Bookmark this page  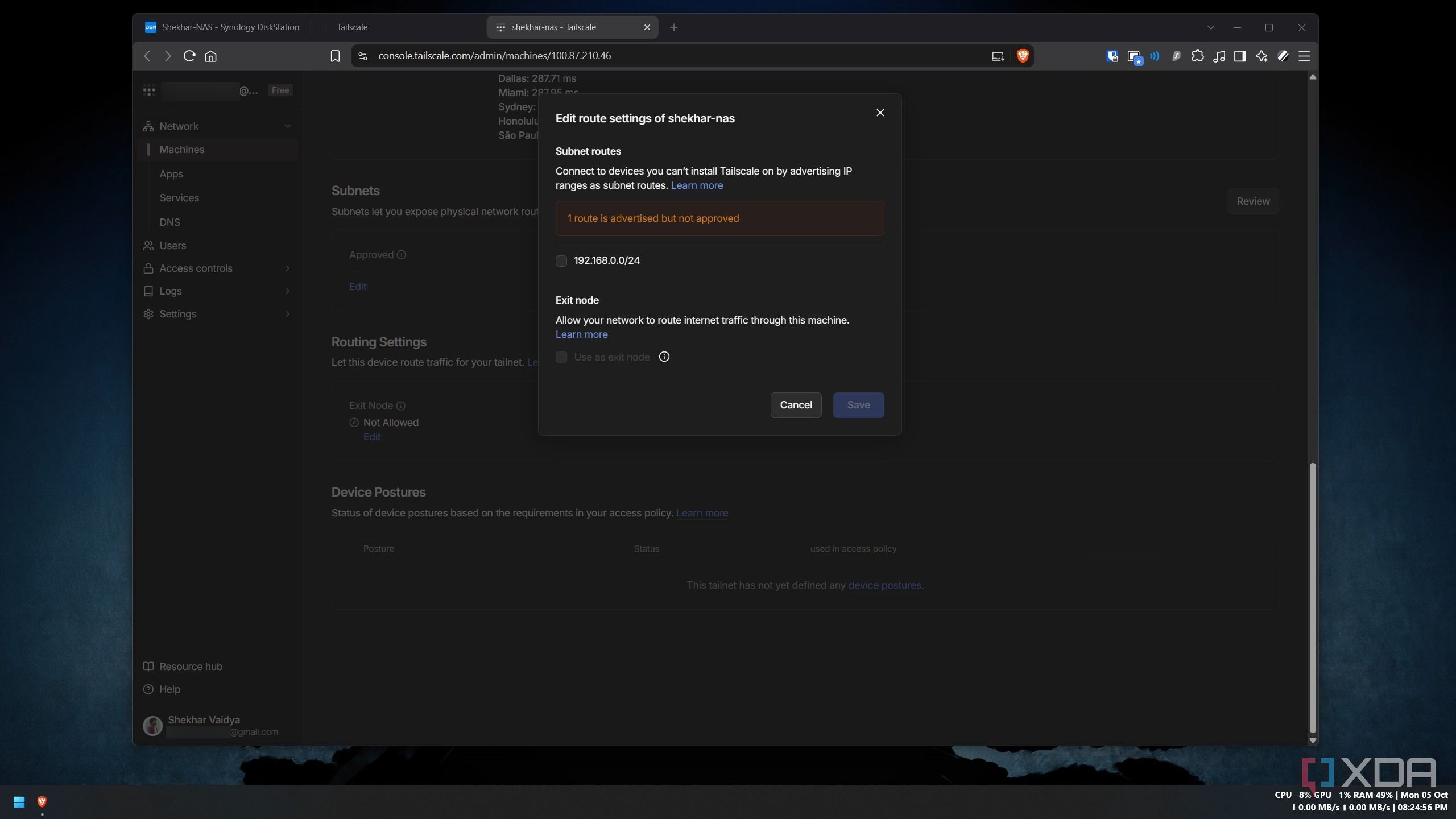click(335, 56)
